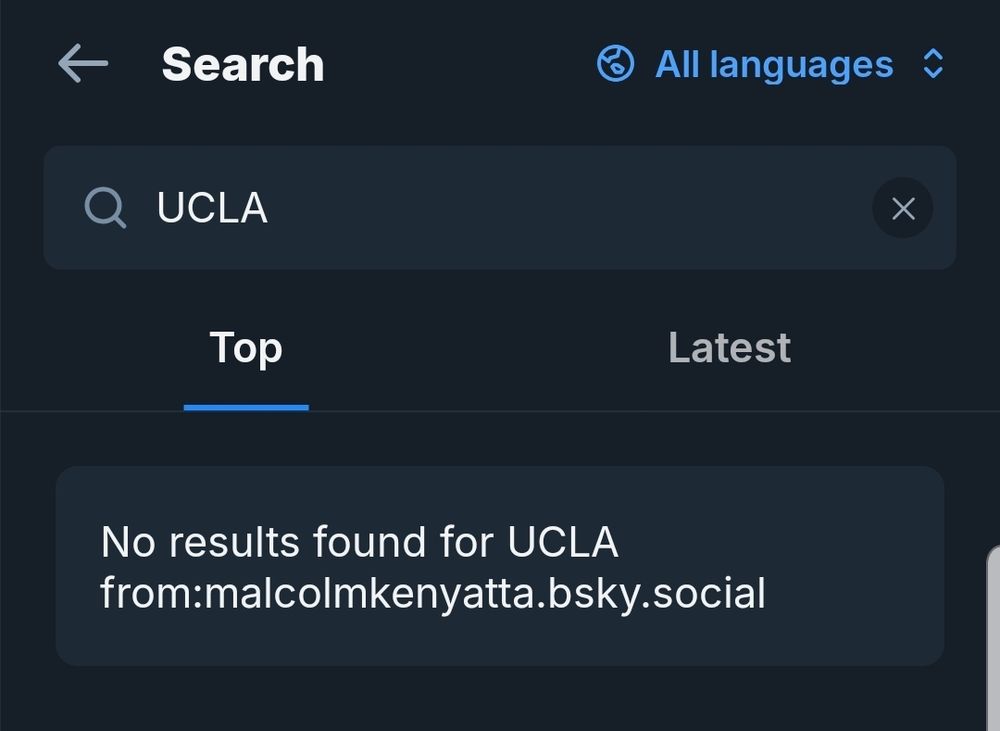
Task: Click the blue underline beneath Top
Action: 246,407
